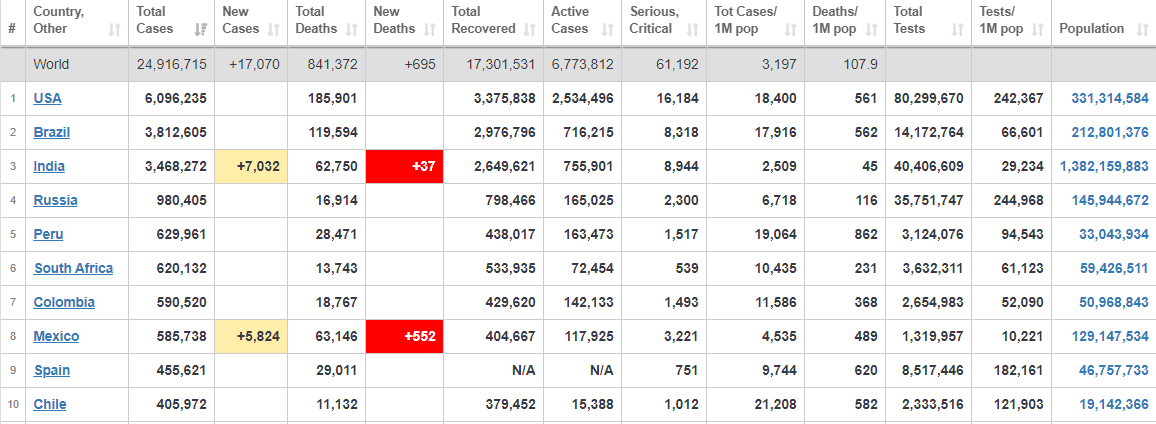Click the Total Deaths sort arrows
This screenshot has height=424, width=1156.
(x=352, y=29)
